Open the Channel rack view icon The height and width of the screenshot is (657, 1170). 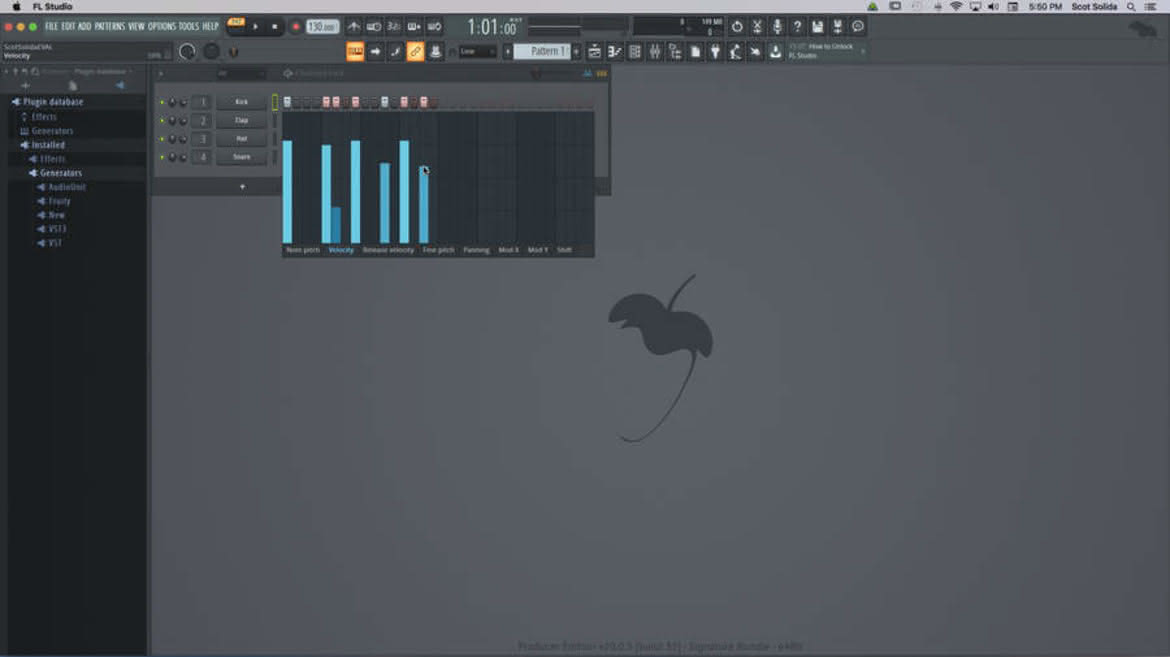click(635, 52)
